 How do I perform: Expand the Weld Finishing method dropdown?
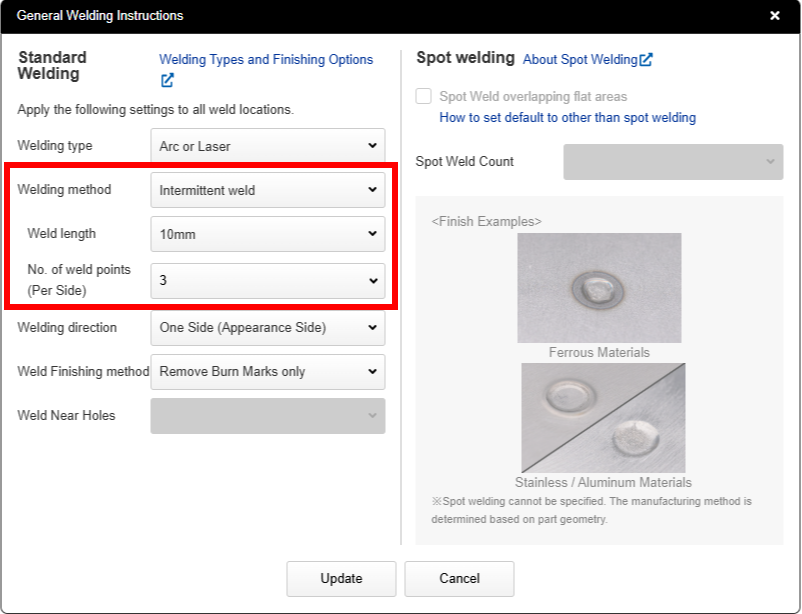tap(267, 372)
